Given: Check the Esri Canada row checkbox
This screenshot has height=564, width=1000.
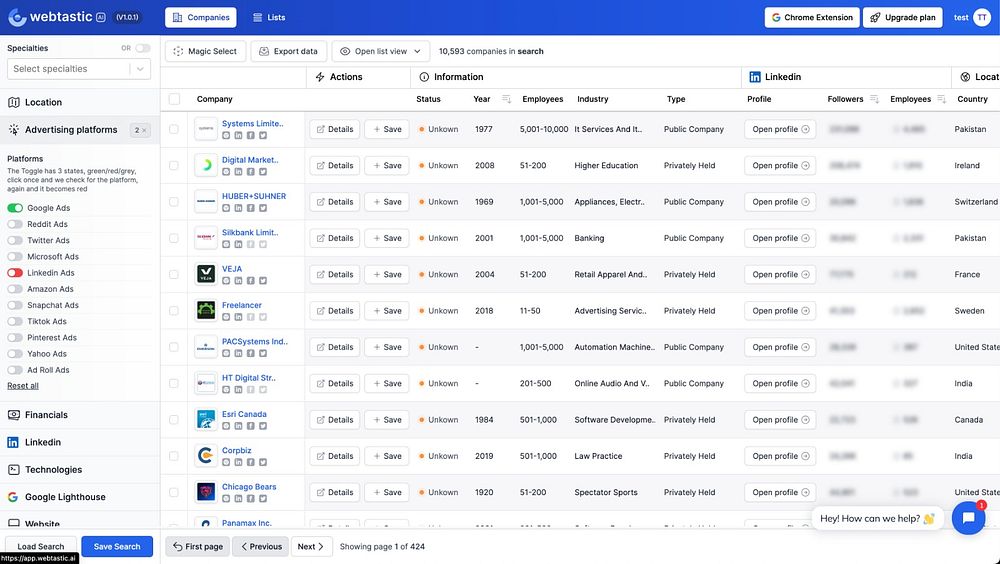Looking at the screenshot, I should [x=173, y=420].
